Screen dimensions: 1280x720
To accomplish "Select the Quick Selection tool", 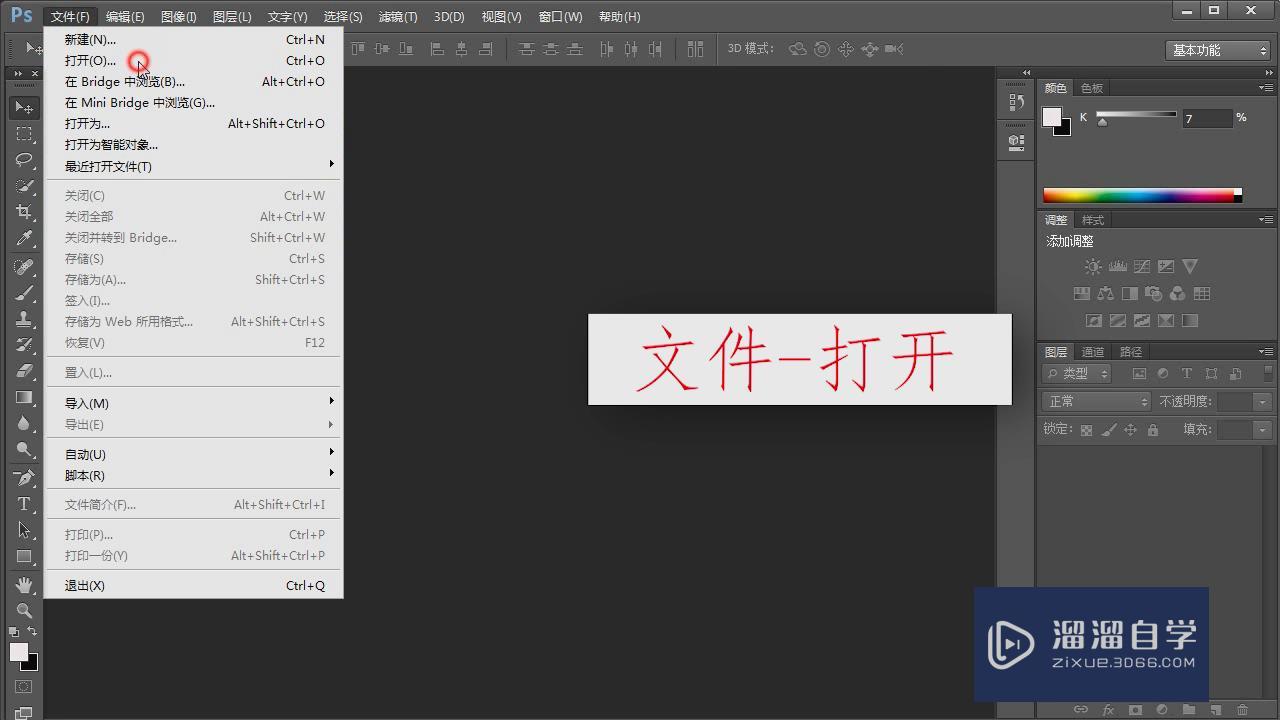I will coord(24,186).
